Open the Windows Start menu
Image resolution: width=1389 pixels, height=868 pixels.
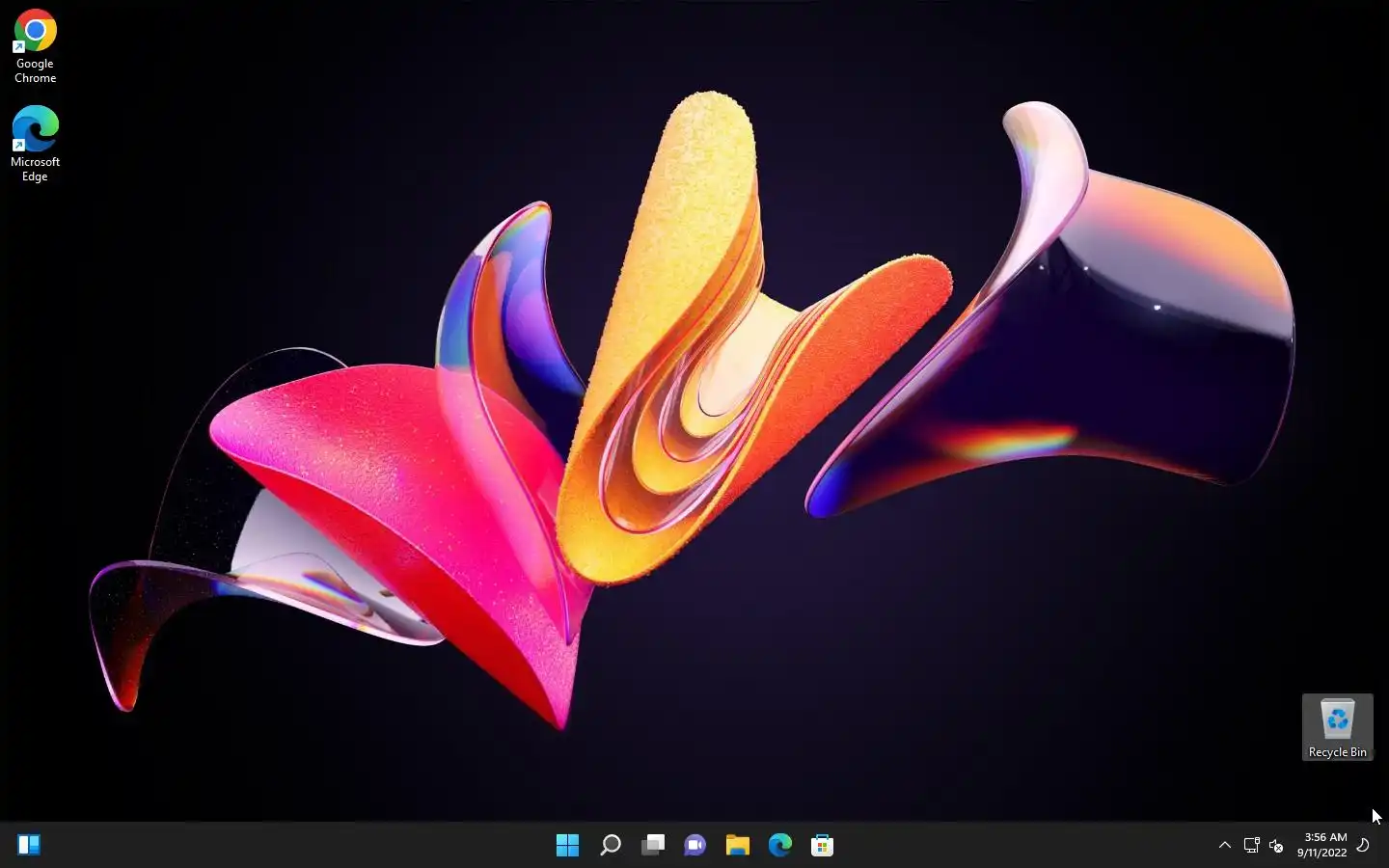(x=567, y=845)
